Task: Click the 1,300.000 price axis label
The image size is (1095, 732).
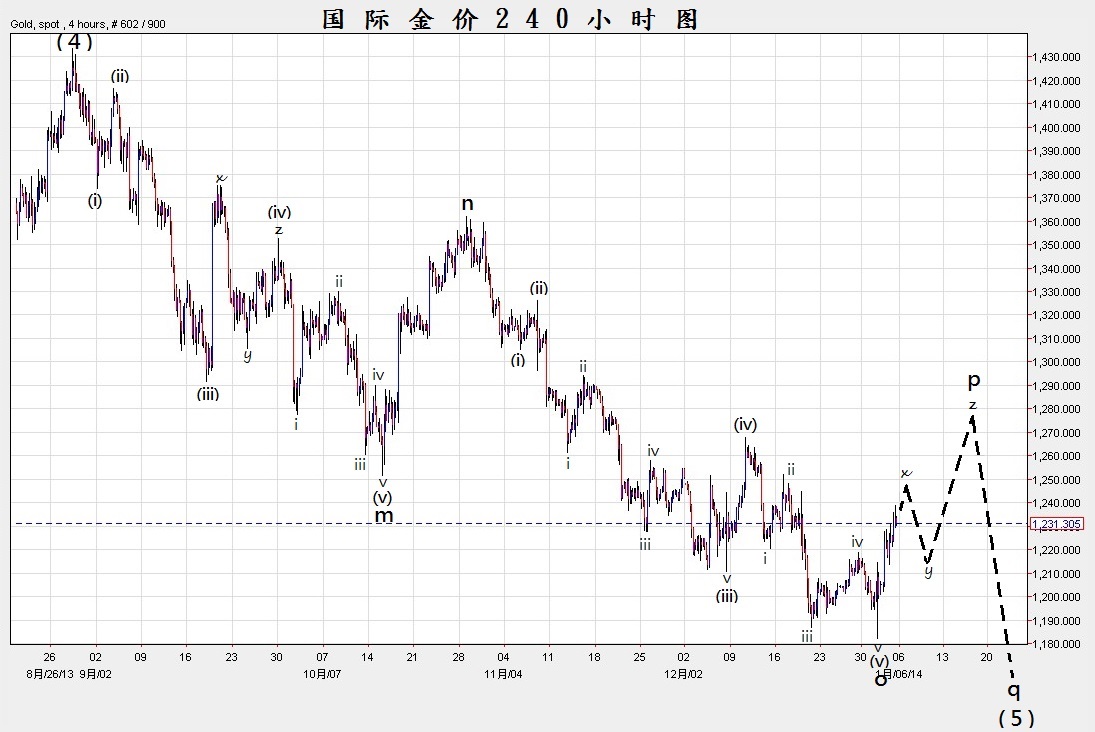Action: [1056, 362]
